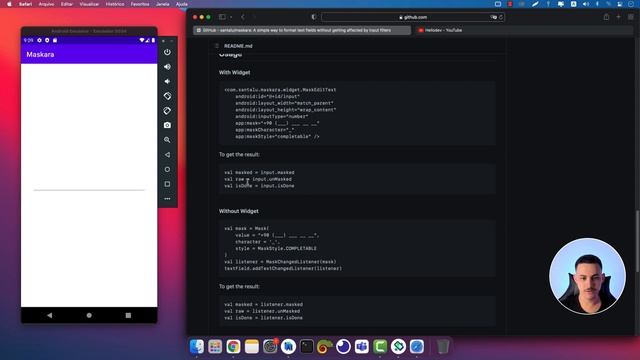Open Camtasia from the Dock

point(380,347)
